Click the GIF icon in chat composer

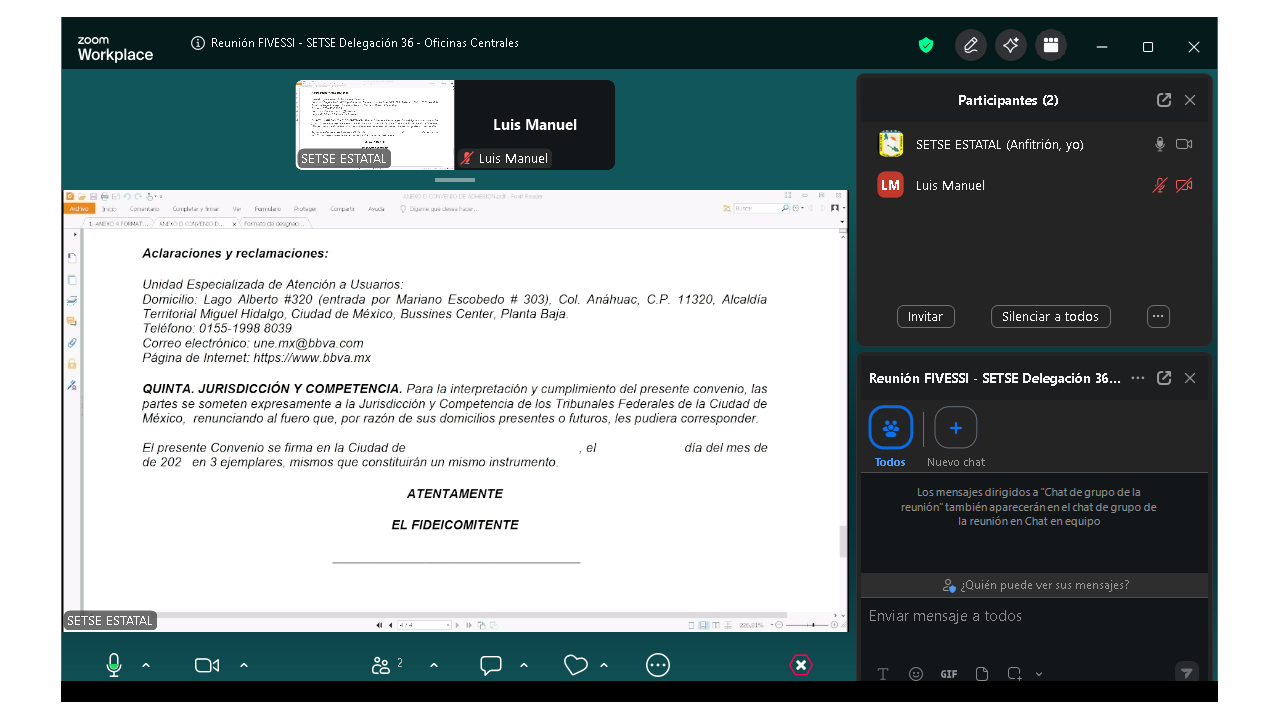(x=949, y=674)
